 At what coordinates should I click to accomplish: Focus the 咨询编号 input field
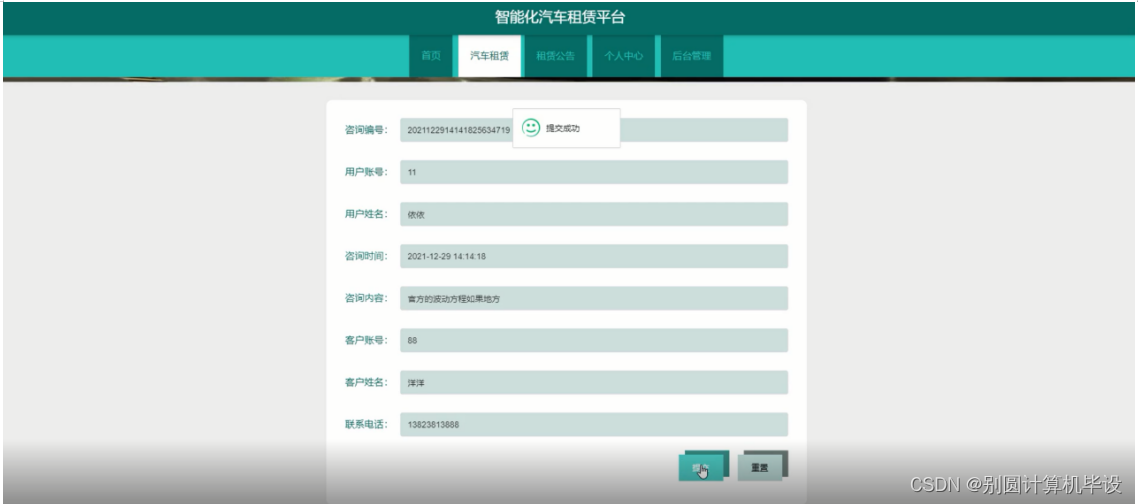pyautogui.click(x=594, y=130)
